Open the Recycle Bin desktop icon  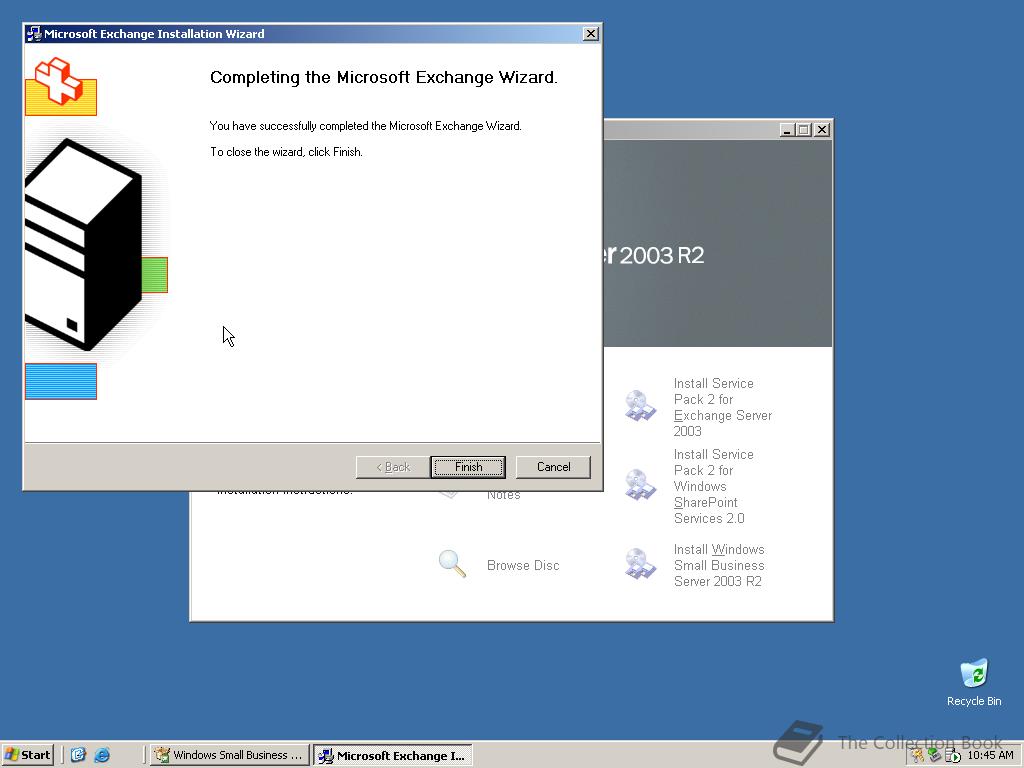974,682
